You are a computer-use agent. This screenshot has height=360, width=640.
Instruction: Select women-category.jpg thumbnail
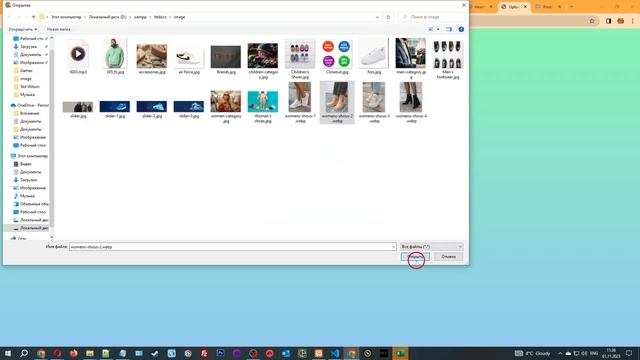pos(226,106)
